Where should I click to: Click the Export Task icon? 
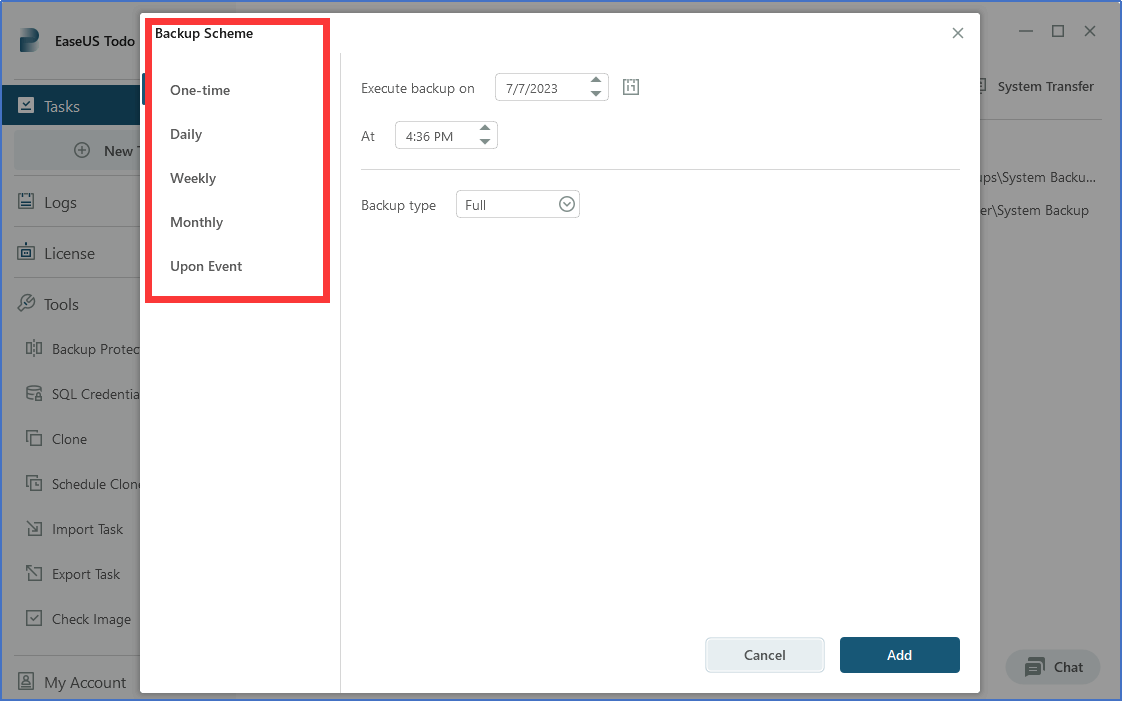(x=34, y=574)
